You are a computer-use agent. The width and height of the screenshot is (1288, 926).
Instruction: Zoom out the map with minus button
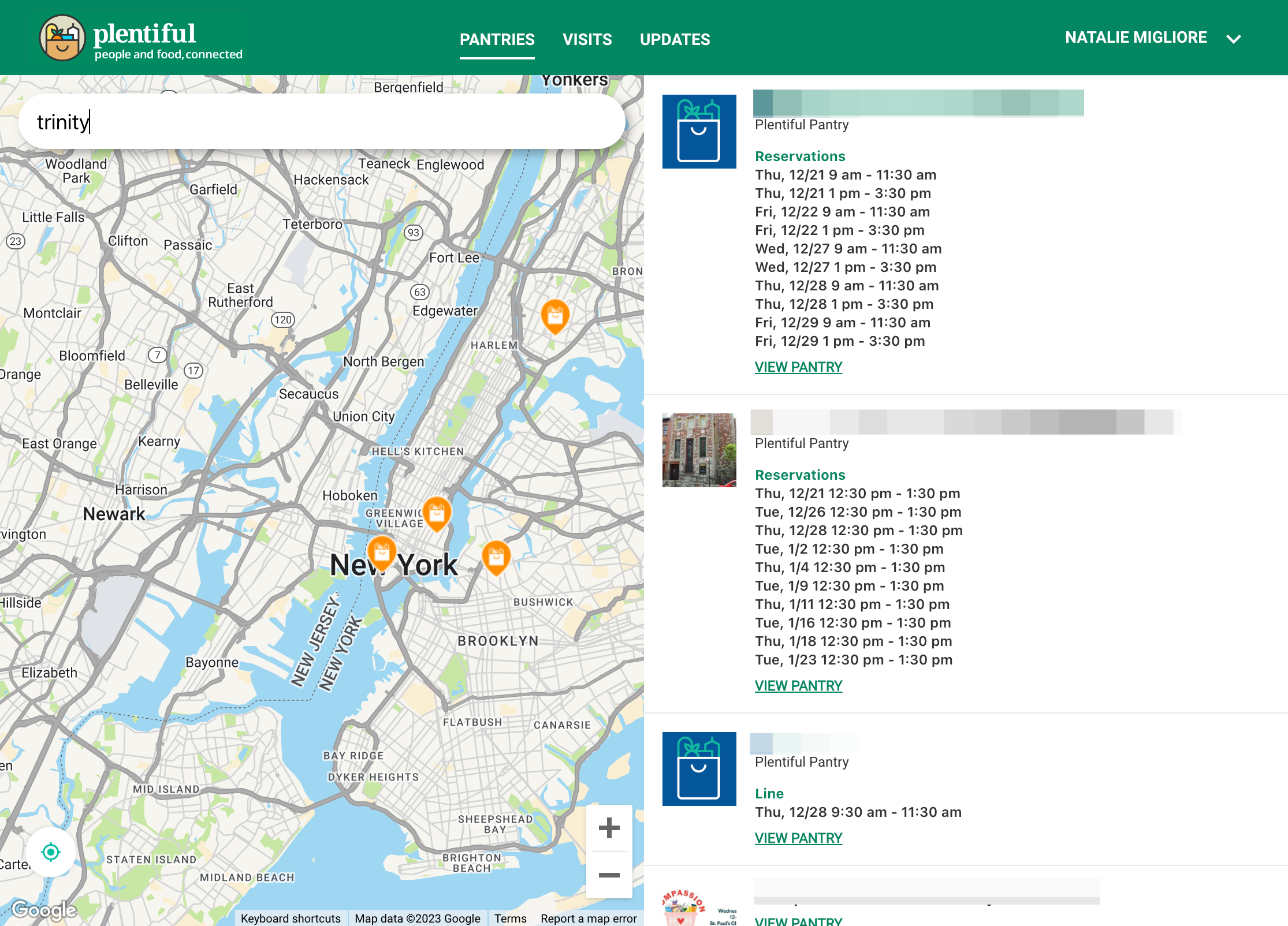point(609,875)
